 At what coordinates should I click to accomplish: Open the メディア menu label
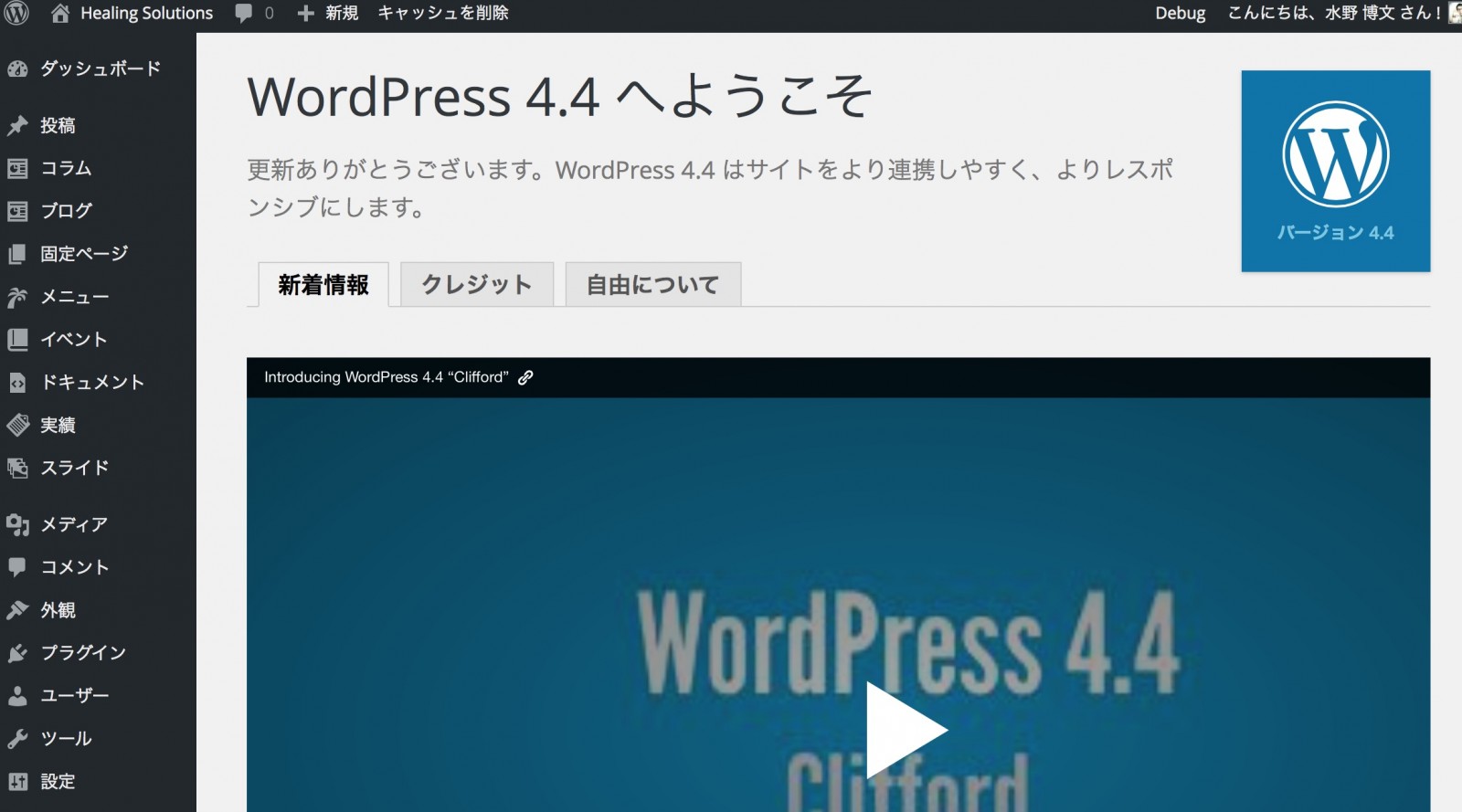coord(74,524)
